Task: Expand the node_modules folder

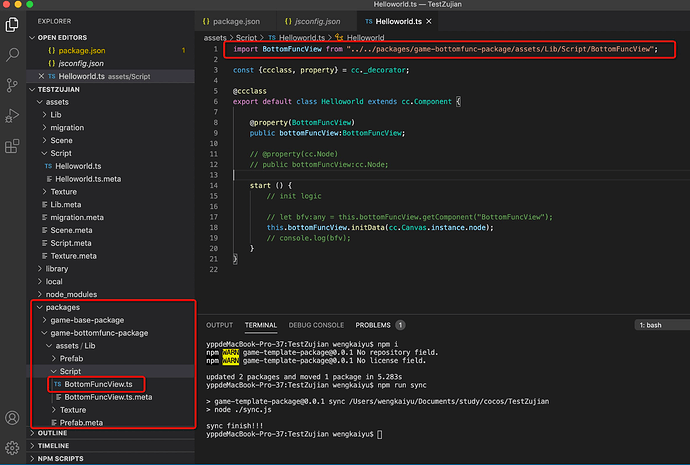Action: (x=40, y=294)
